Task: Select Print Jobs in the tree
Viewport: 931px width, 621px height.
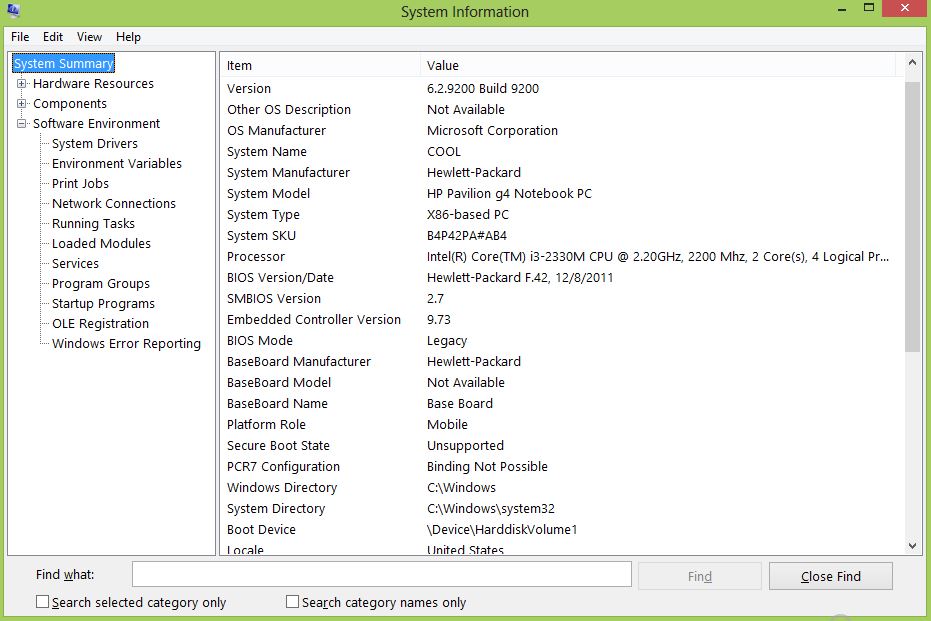Action: pyautogui.click(x=79, y=183)
